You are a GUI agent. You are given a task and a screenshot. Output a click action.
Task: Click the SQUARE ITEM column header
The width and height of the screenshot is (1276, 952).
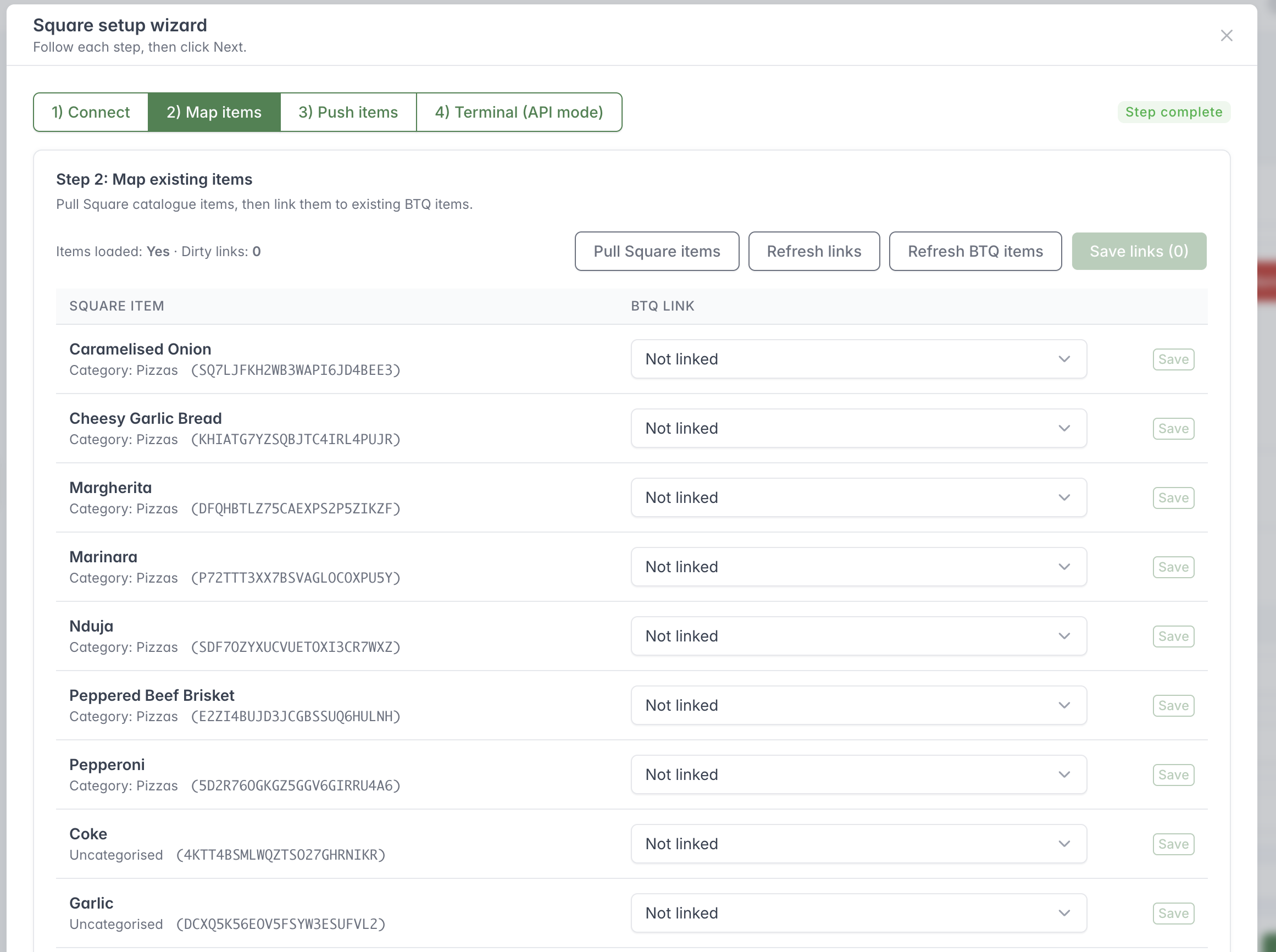click(117, 306)
